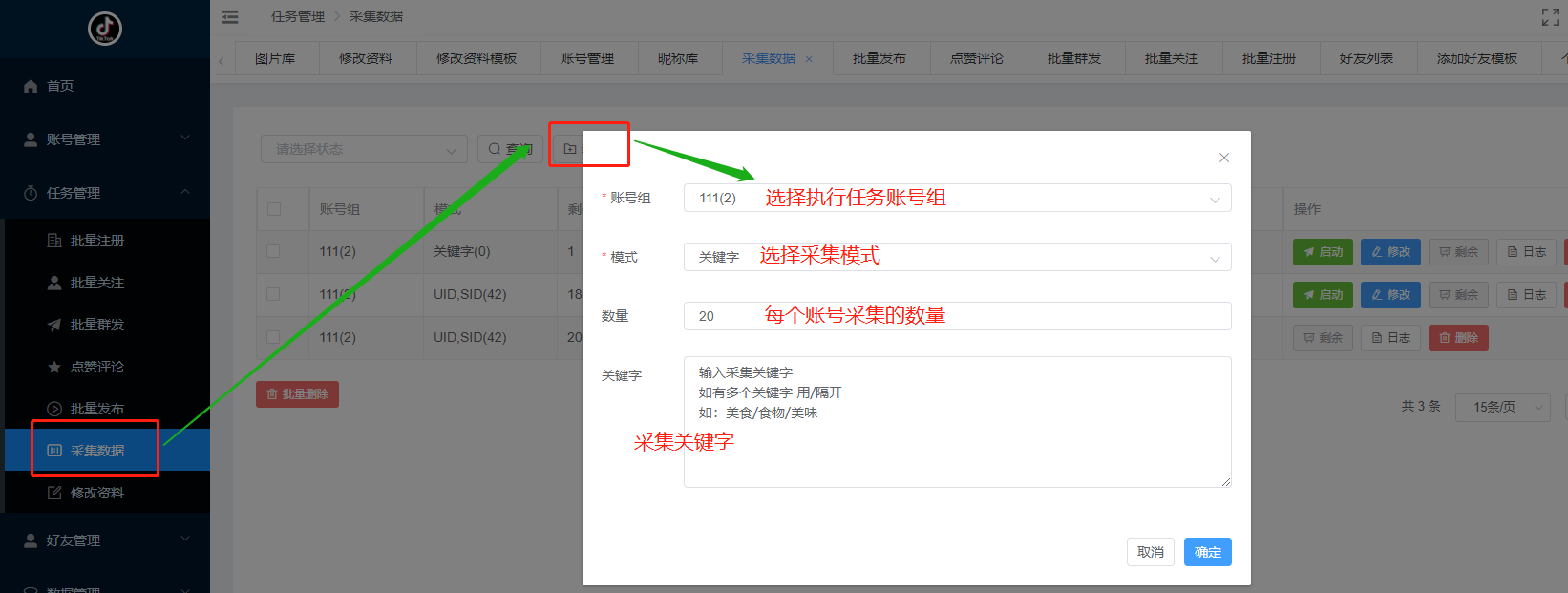The height and width of the screenshot is (593, 1568).
Task: Click the home icon beside 首页
Action: click(x=31, y=86)
